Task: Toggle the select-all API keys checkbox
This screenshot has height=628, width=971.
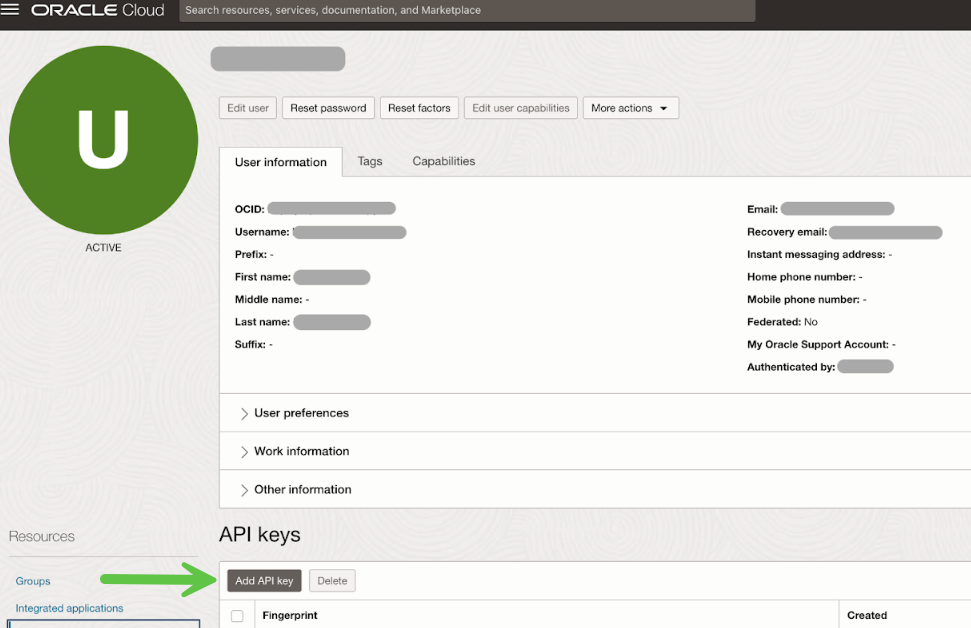Action: [237, 616]
